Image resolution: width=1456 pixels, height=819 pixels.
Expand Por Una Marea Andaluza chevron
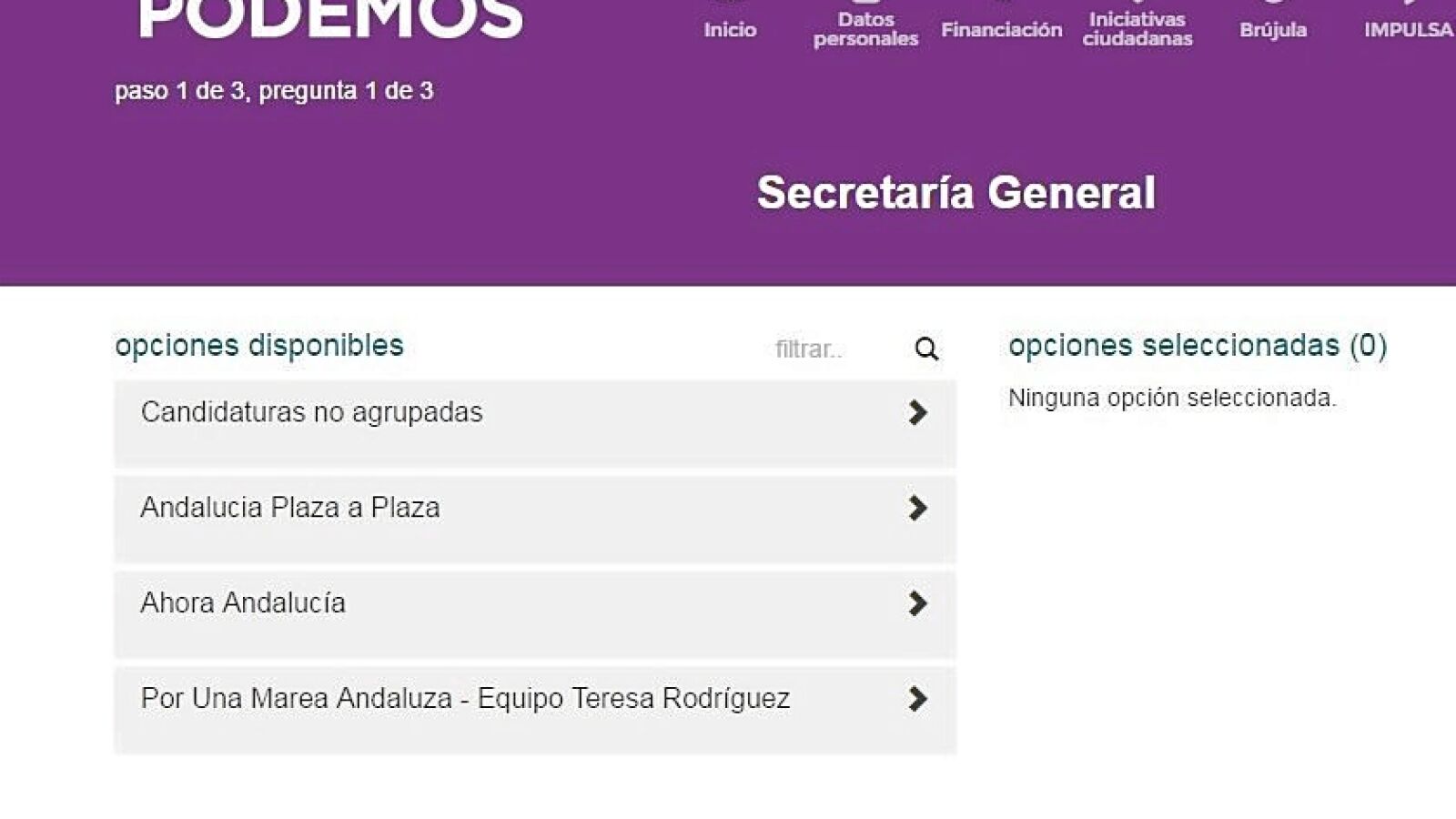pos(917,699)
